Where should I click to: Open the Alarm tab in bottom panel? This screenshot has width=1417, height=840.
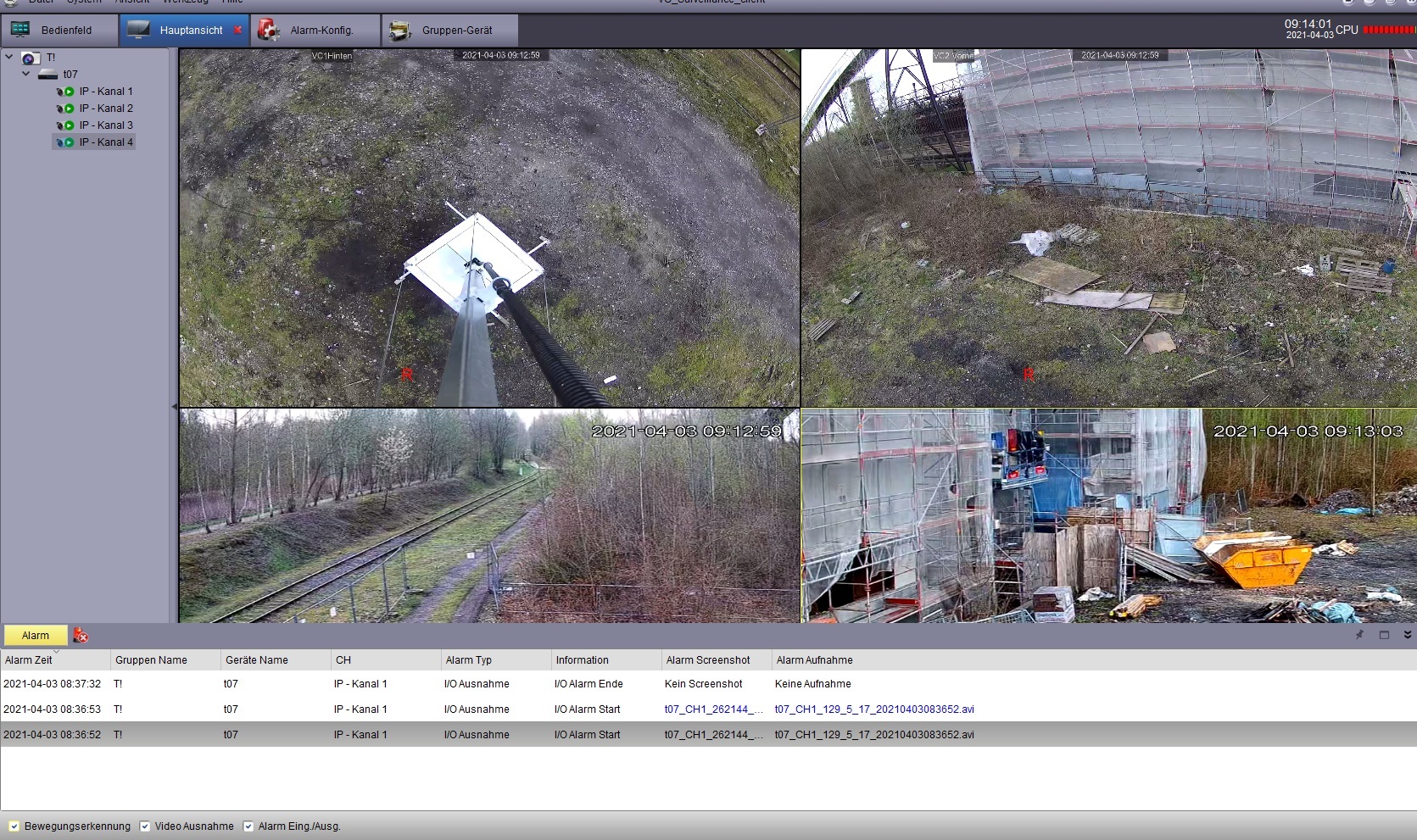36,636
